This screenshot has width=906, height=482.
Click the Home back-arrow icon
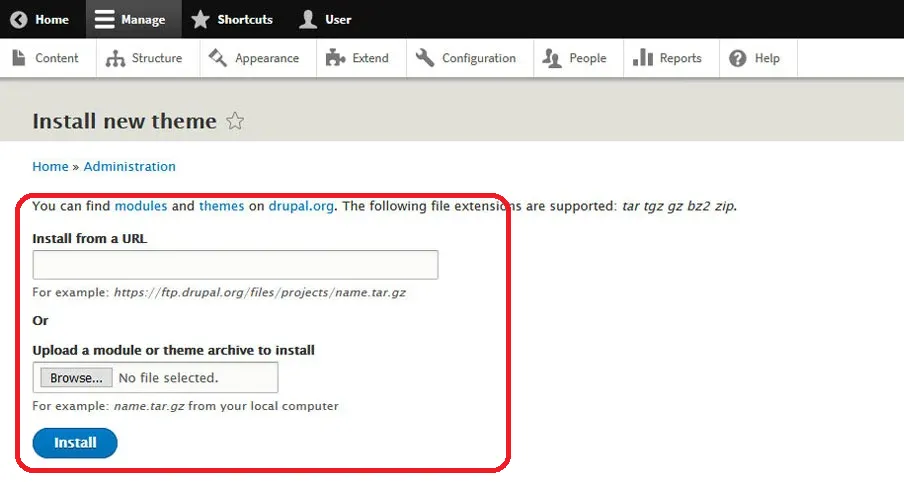[18, 20]
